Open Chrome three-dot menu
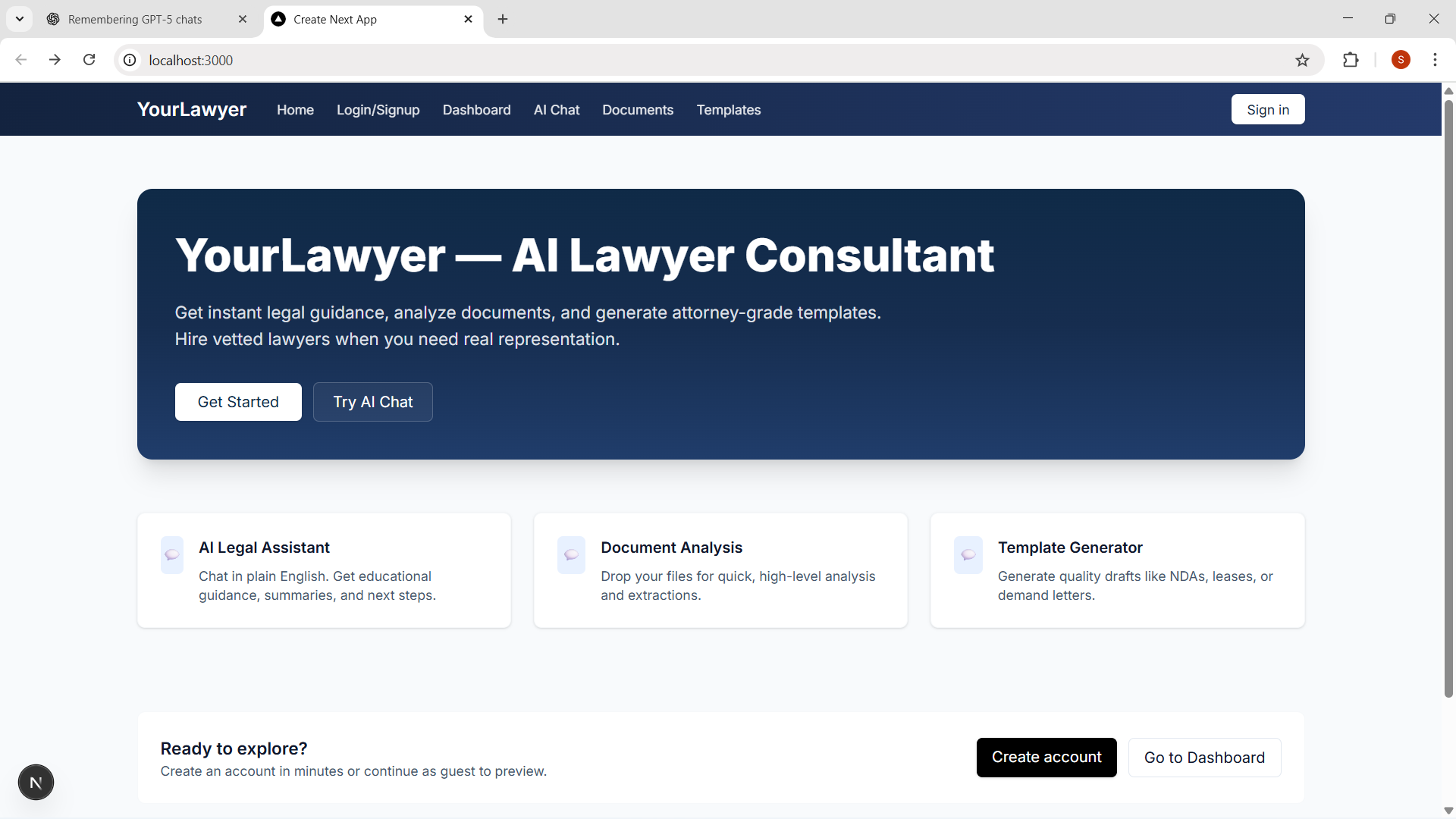1456x819 pixels. pyautogui.click(x=1435, y=60)
